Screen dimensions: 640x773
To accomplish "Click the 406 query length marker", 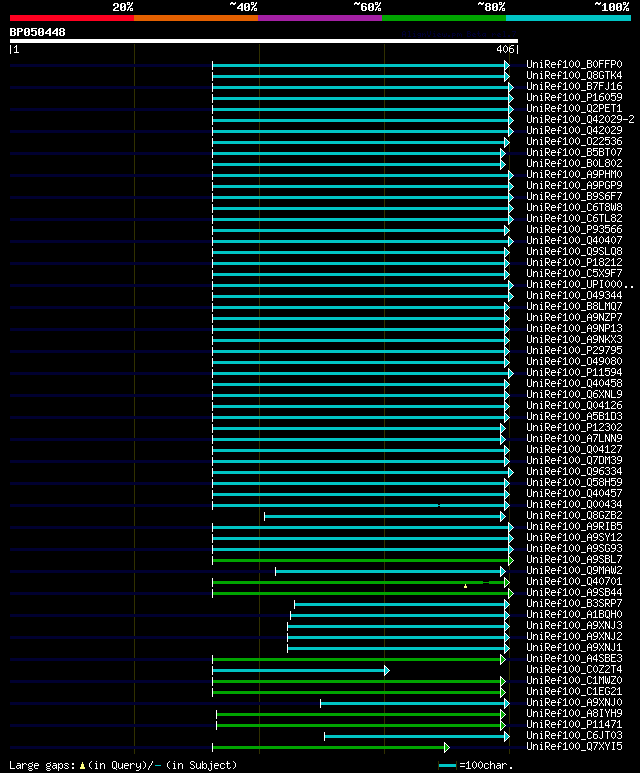I will point(505,49).
